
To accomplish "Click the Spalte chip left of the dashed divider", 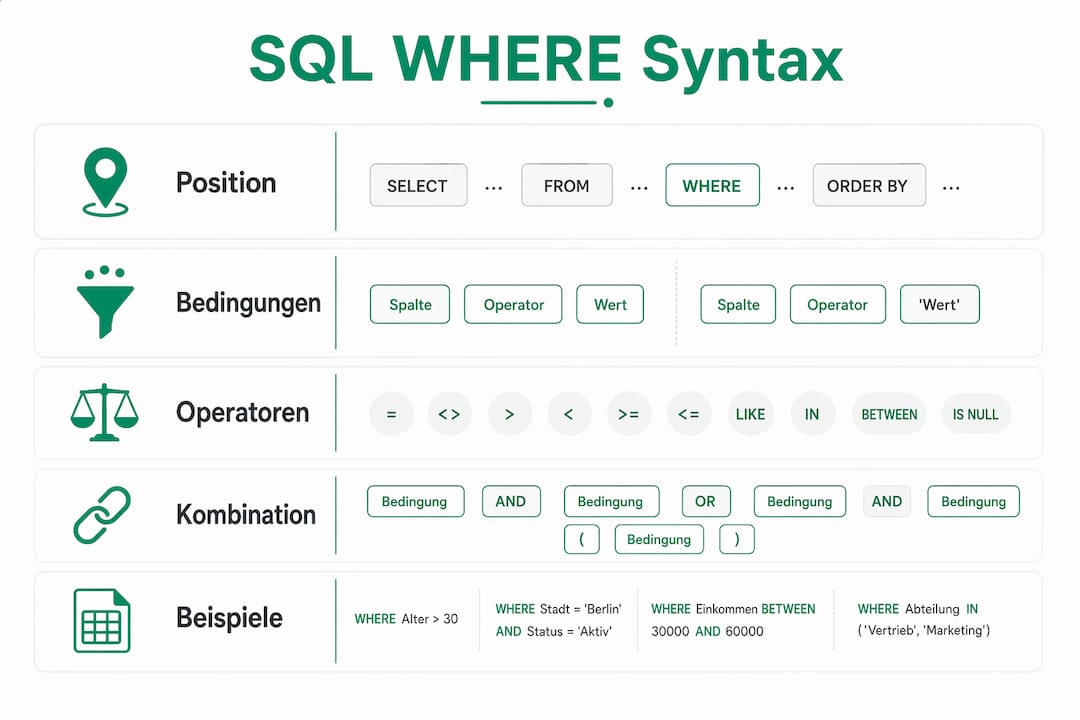I will pyautogui.click(x=410, y=305).
